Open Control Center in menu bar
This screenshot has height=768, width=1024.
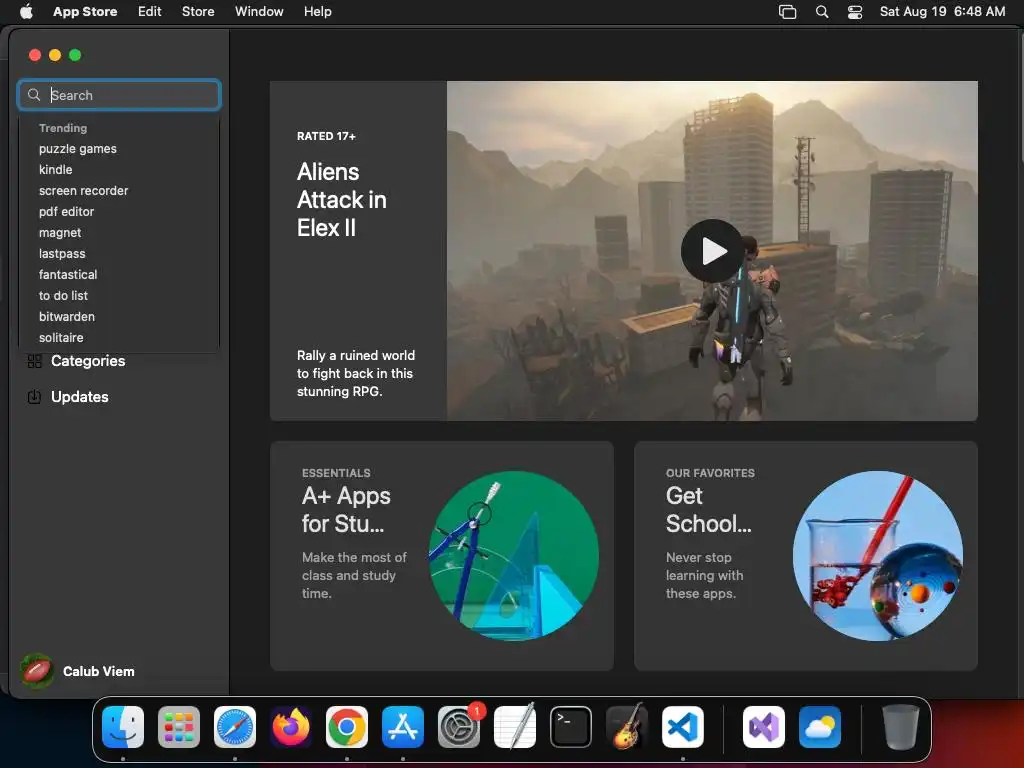tap(855, 12)
